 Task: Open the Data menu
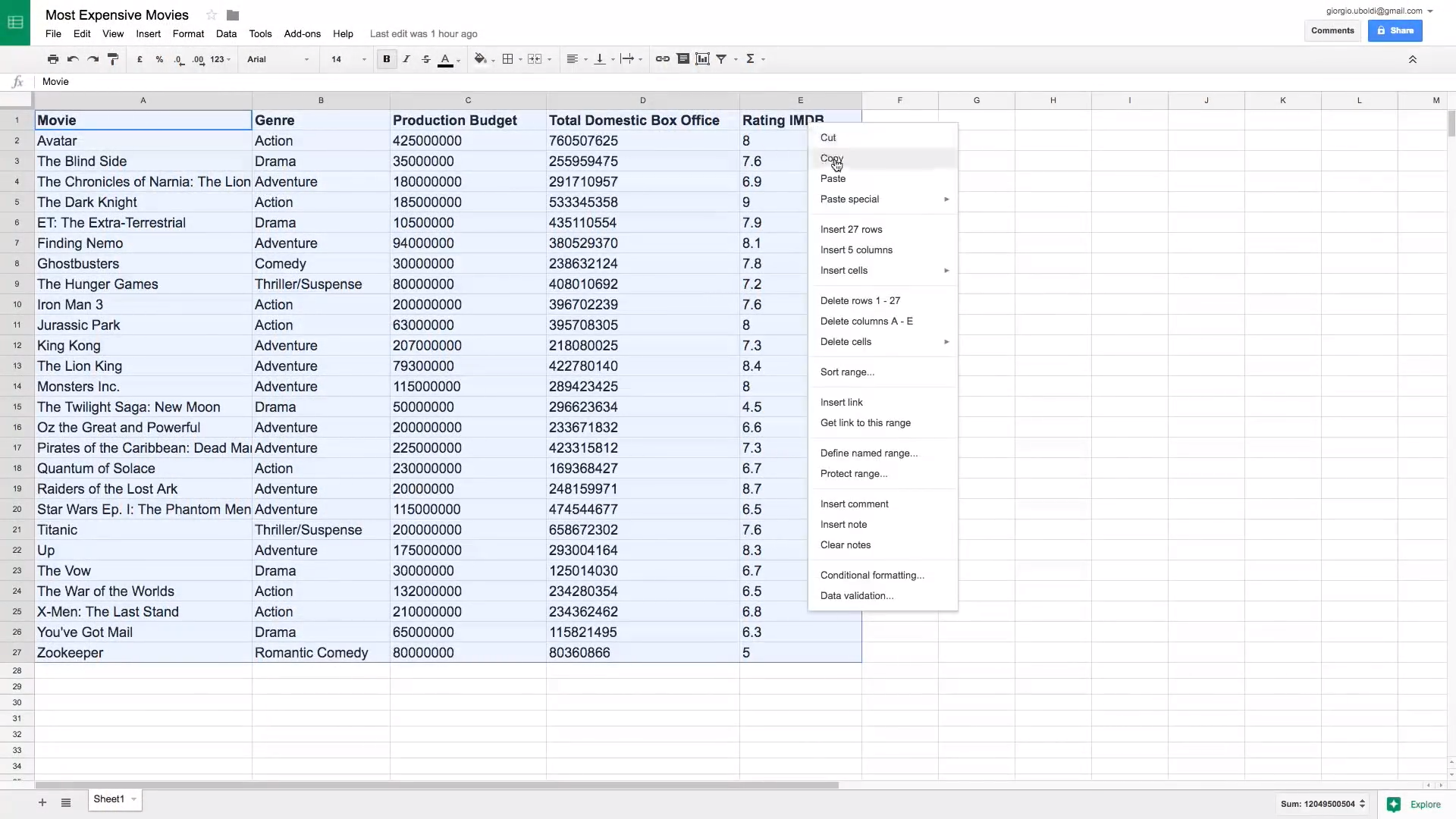(226, 34)
